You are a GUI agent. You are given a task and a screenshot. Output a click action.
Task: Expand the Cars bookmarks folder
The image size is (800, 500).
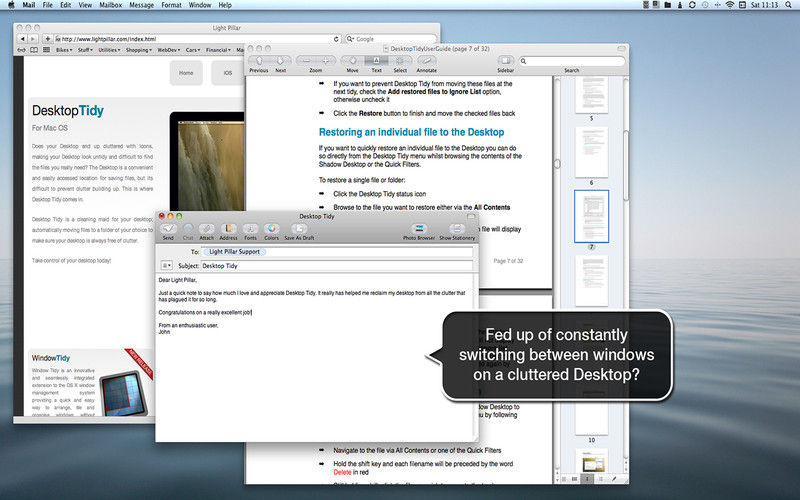pos(193,50)
